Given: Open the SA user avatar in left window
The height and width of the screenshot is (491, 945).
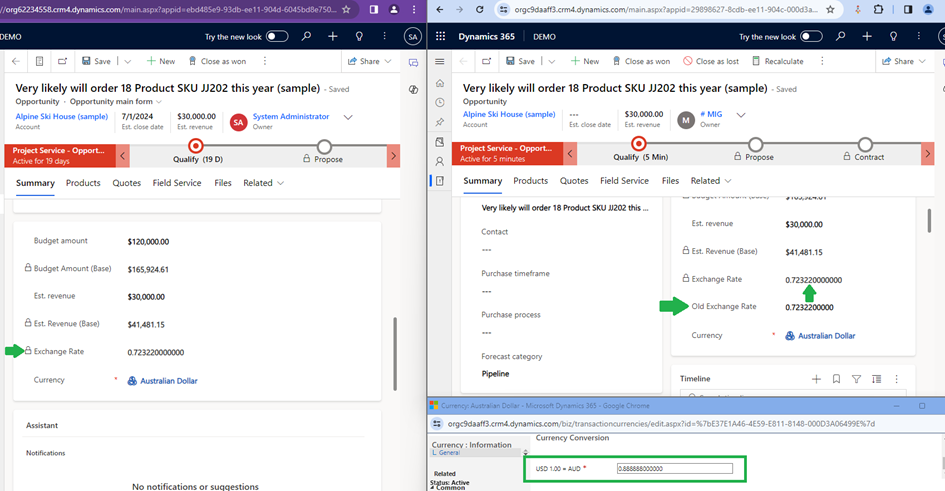Looking at the screenshot, I should click(x=413, y=37).
